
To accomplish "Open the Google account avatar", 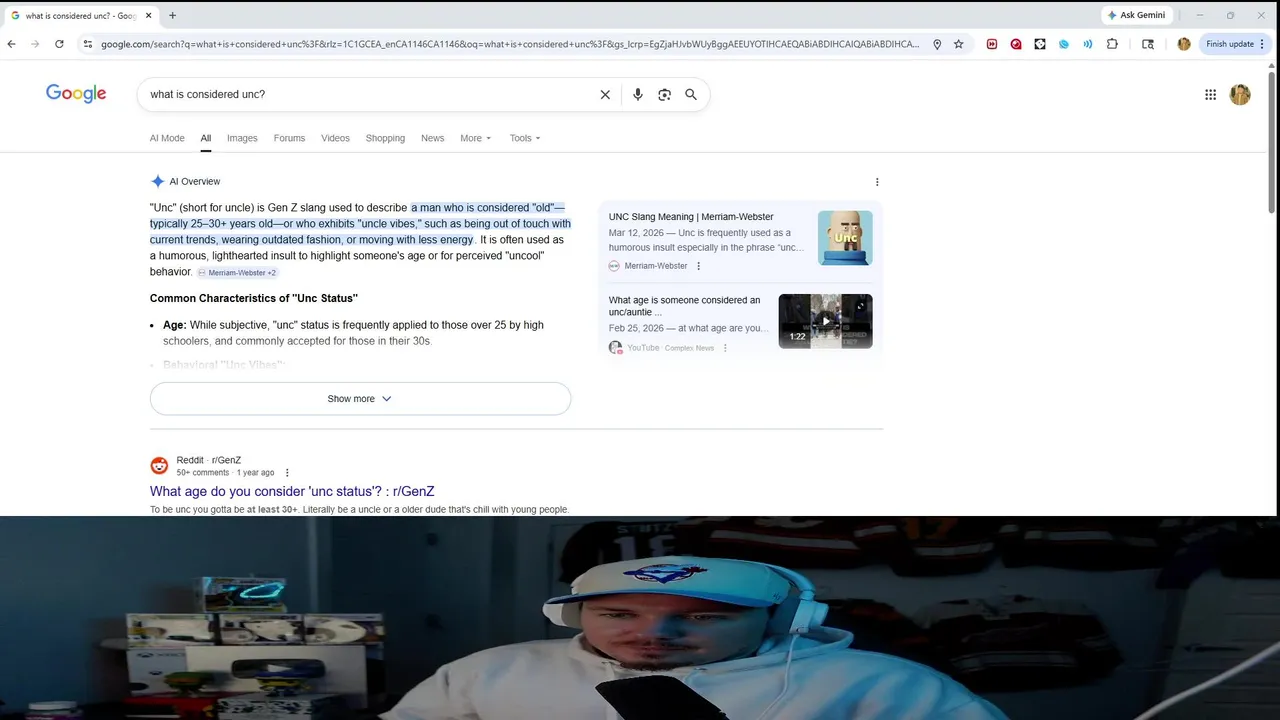I will click(x=1240, y=94).
